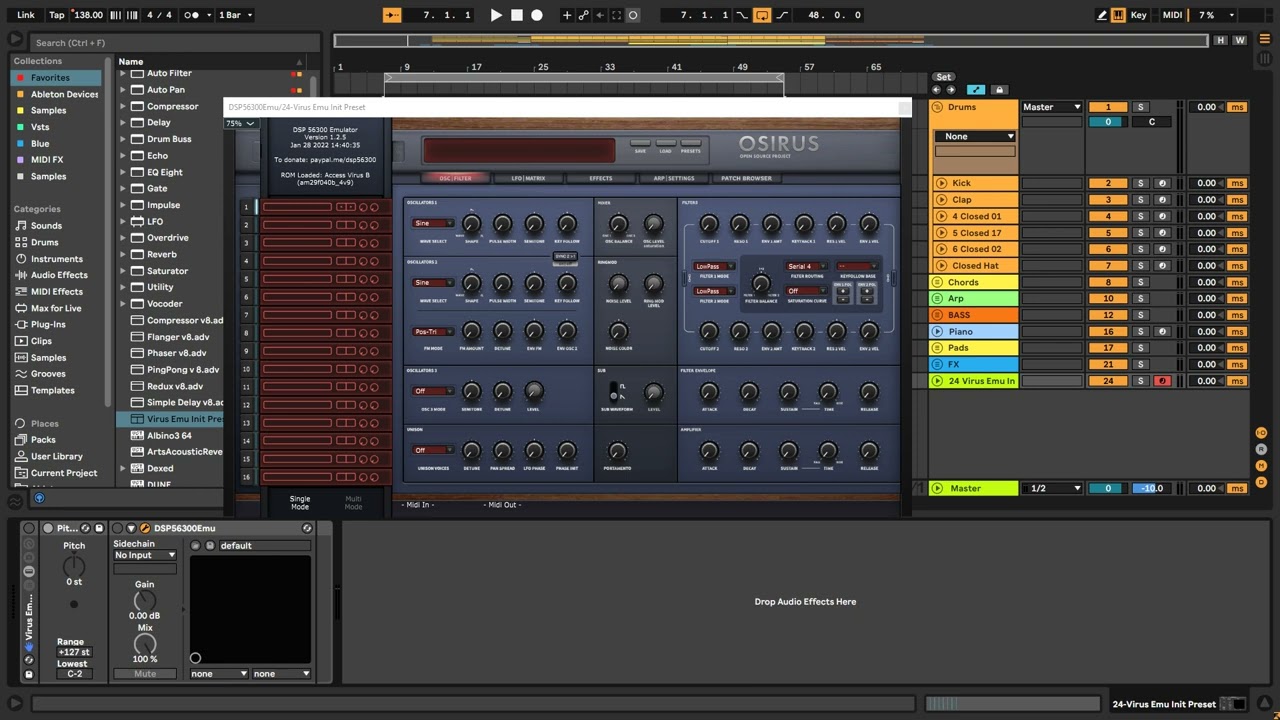The height and width of the screenshot is (720, 1280).
Task: Solo the Kick track
Action: [1140, 183]
